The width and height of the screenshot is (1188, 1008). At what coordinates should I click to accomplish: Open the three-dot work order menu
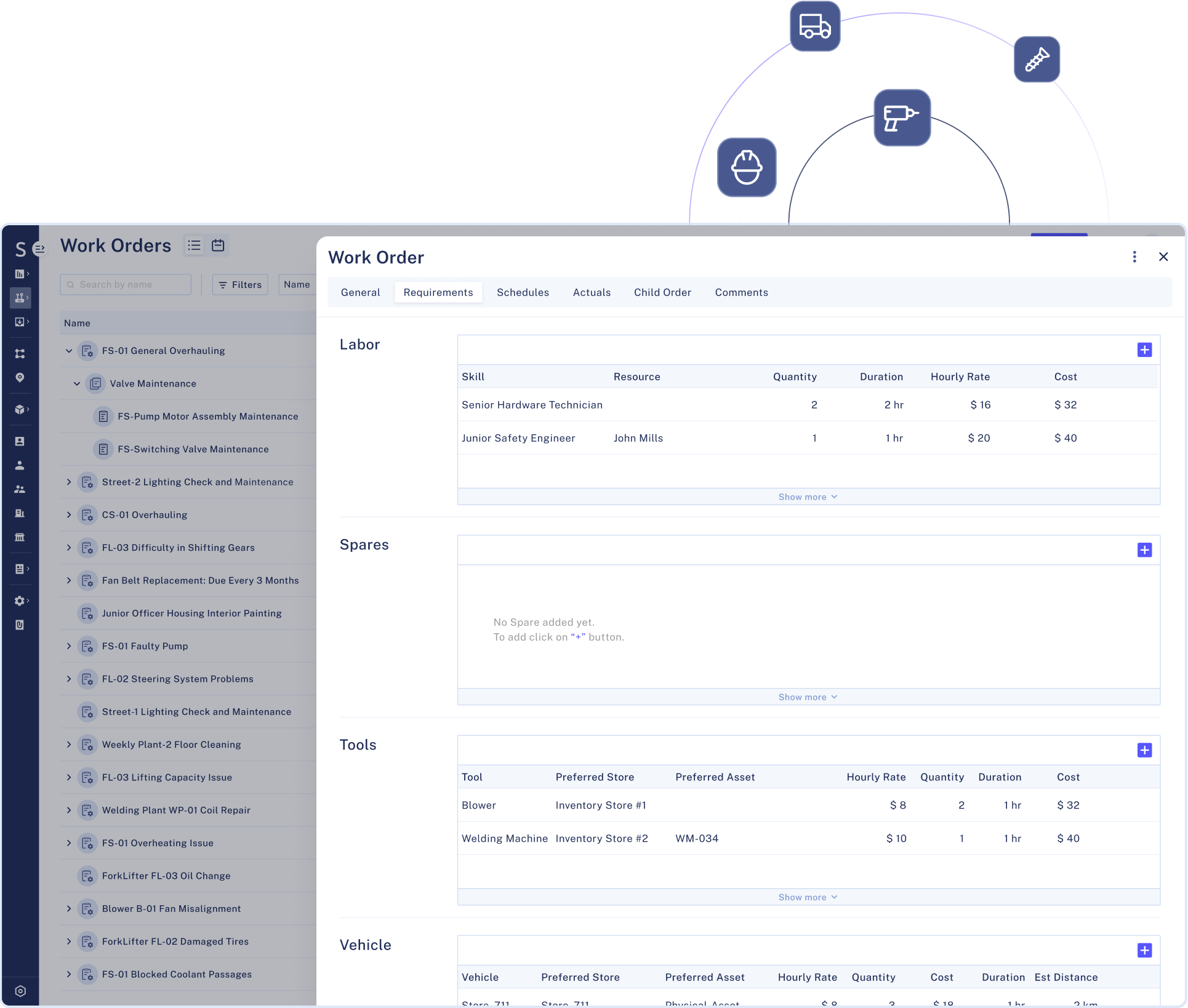click(x=1134, y=257)
